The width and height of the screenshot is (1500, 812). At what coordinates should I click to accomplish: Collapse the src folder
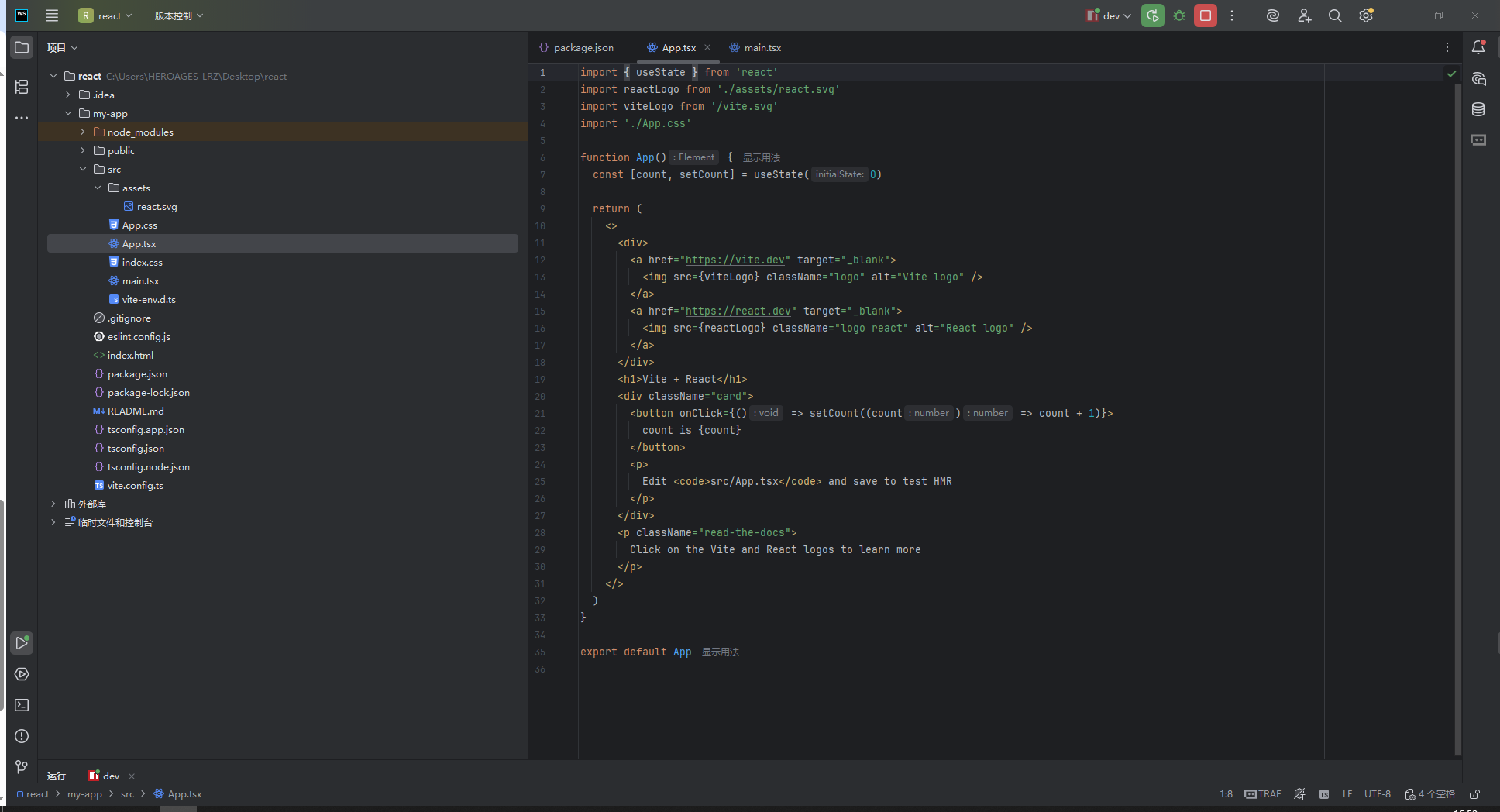pos(83,169)
